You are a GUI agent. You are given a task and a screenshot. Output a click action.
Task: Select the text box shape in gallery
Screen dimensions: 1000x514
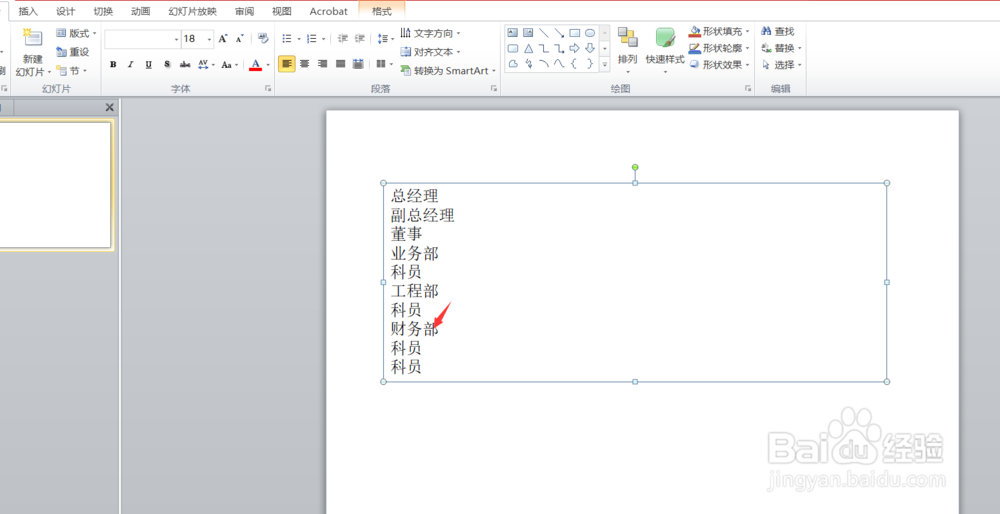(x=513, y=33)
